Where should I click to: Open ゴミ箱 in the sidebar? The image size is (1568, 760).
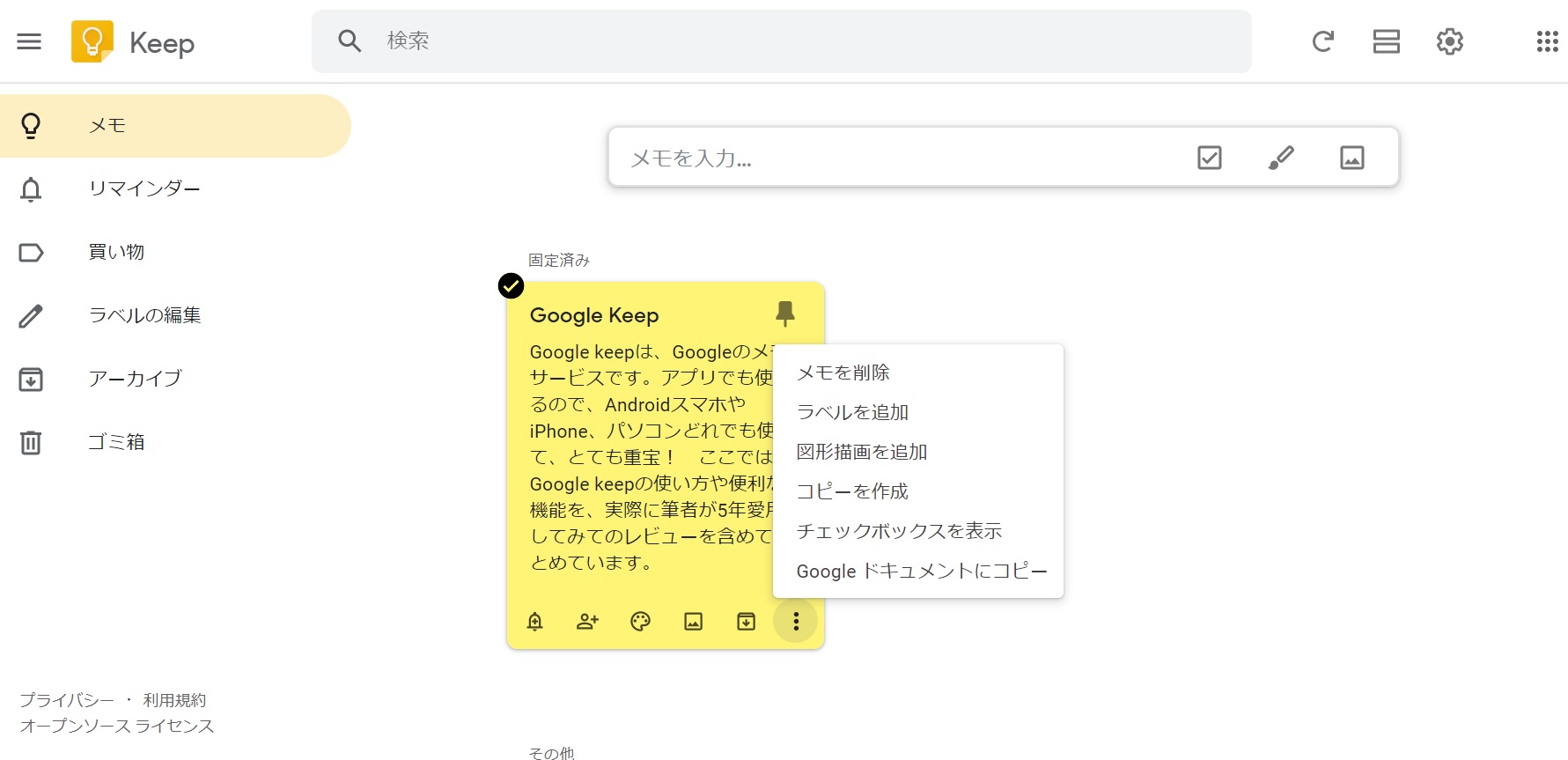pos(175,443)
